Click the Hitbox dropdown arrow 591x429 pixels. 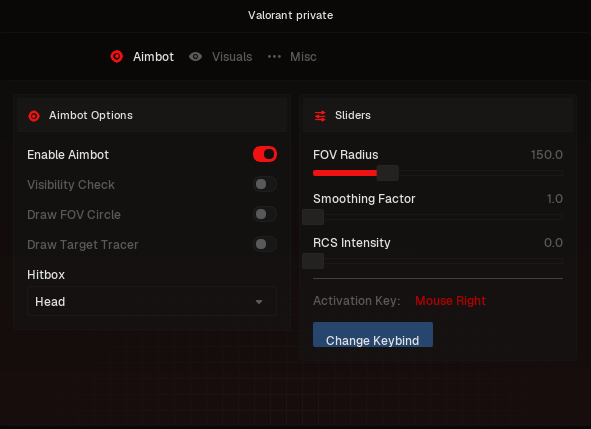[259, 302]
